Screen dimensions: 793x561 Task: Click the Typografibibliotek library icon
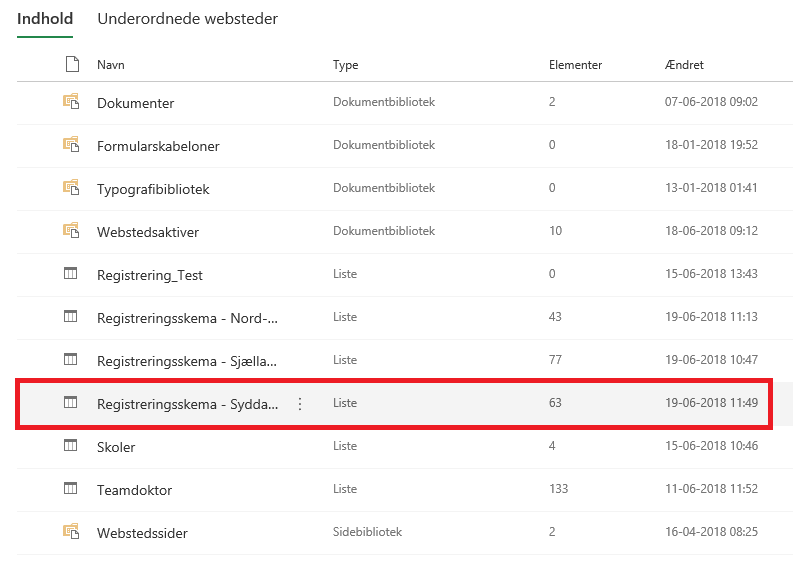(x=71, y=188)
